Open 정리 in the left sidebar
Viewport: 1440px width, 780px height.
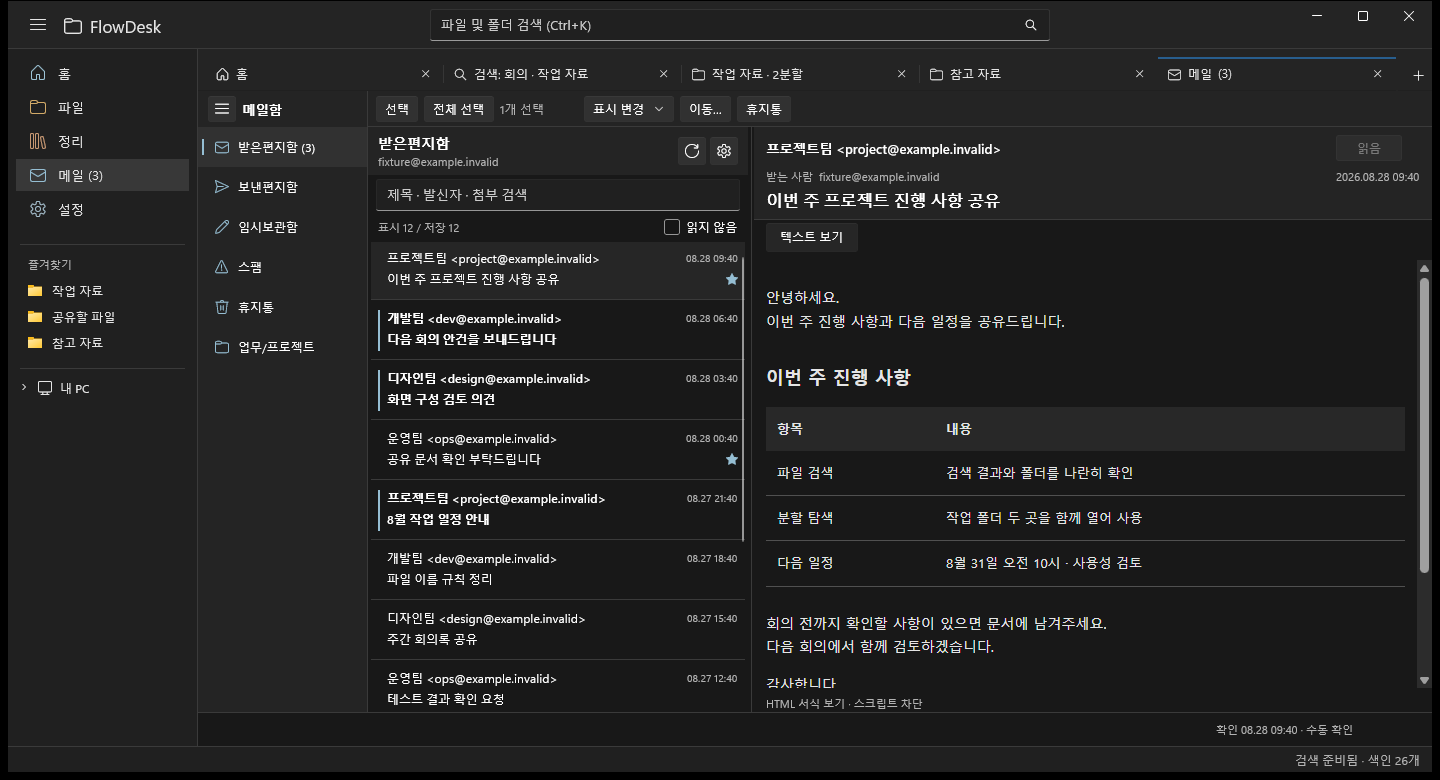coord(103,141)
